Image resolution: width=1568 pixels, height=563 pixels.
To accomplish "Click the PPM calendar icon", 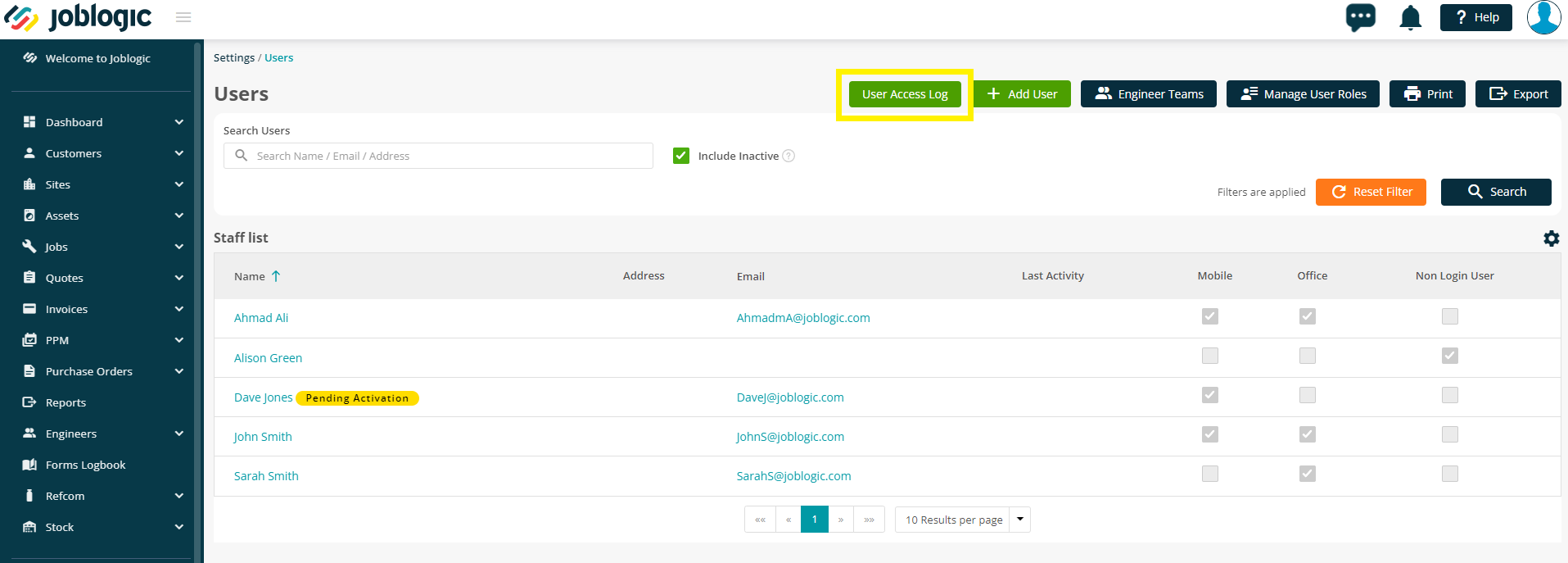I will click(29, 340).
